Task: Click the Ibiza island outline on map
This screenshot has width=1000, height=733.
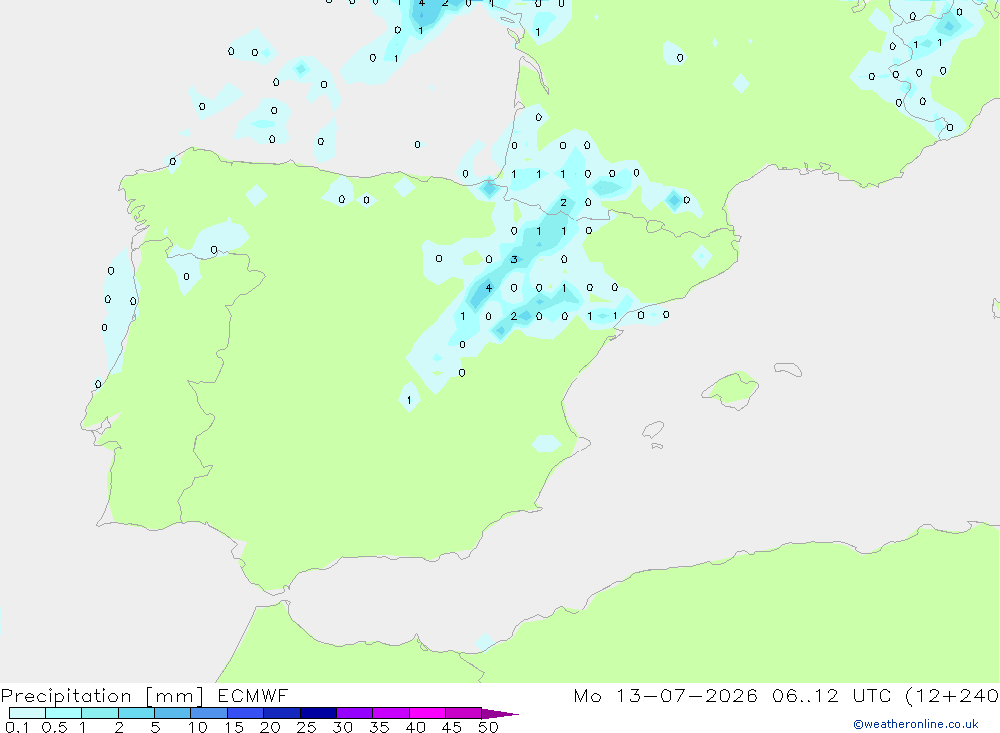Action: 653,430
